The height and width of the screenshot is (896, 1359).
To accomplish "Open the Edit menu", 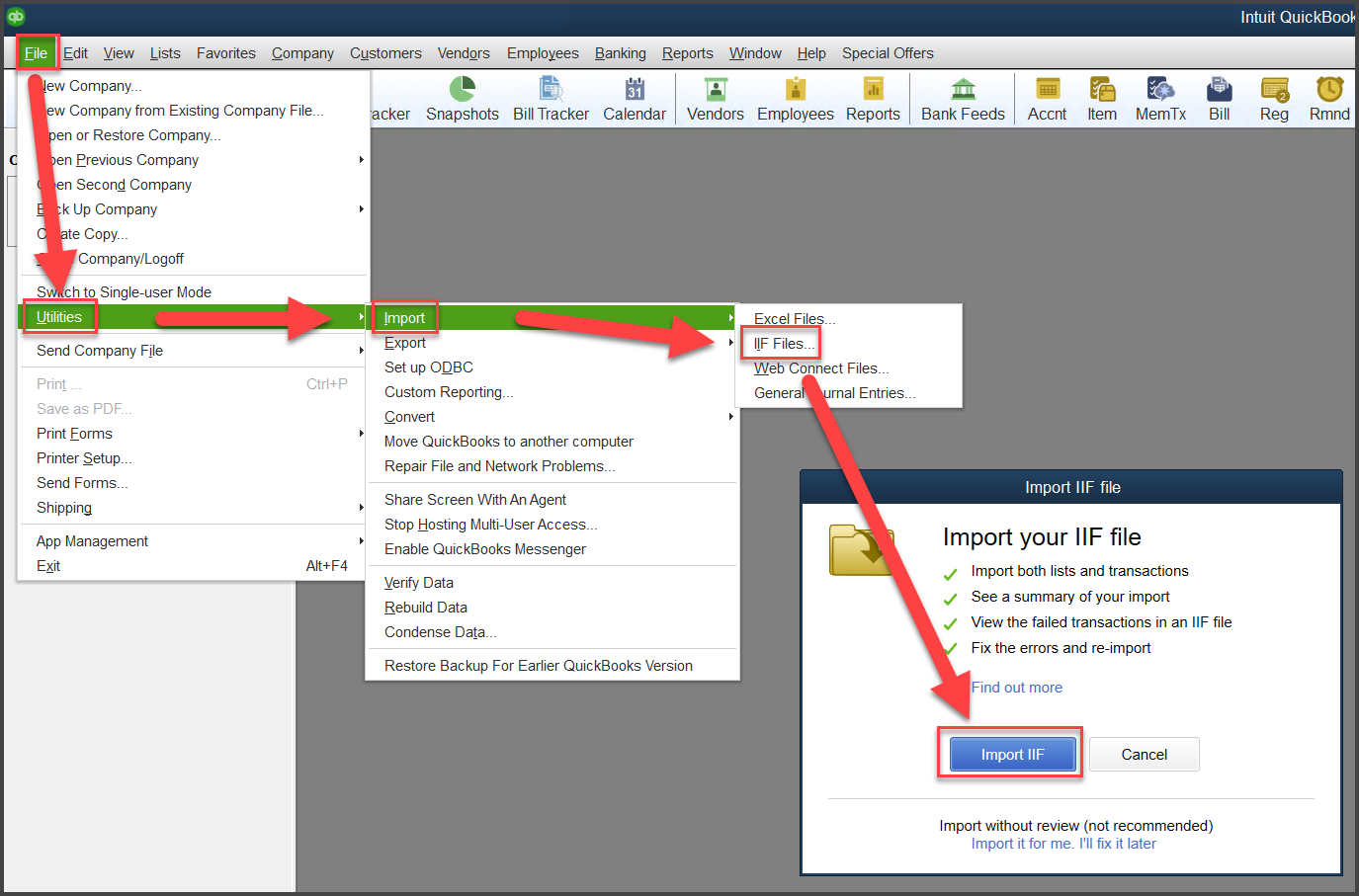I will tap(76, 53).
